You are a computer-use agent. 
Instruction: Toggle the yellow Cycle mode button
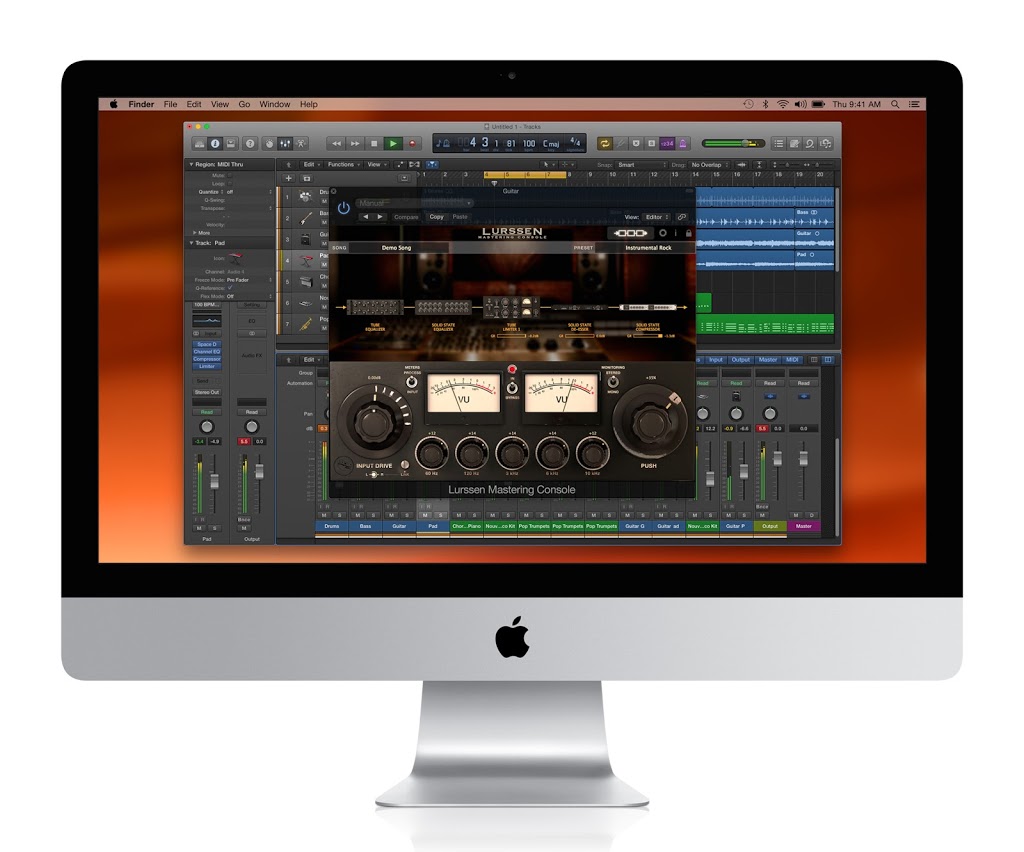[604, 144]
